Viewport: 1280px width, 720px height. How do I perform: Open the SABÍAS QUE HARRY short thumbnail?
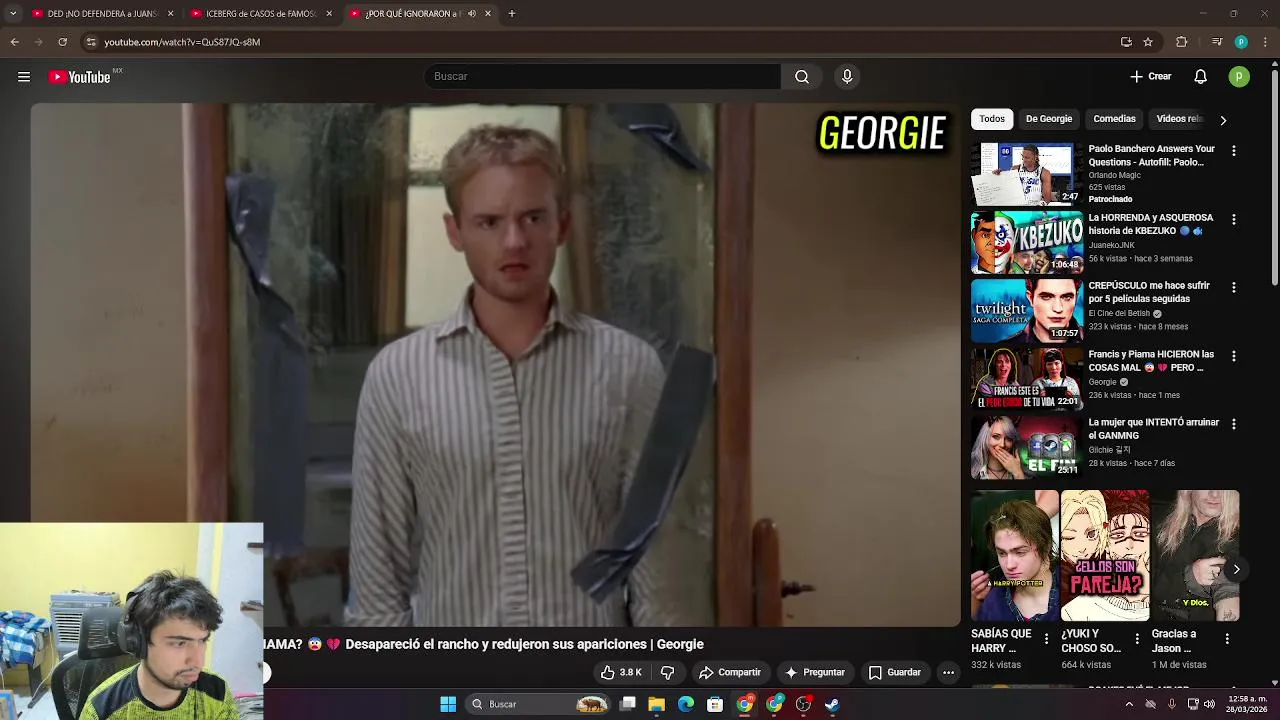(1014, 556)
